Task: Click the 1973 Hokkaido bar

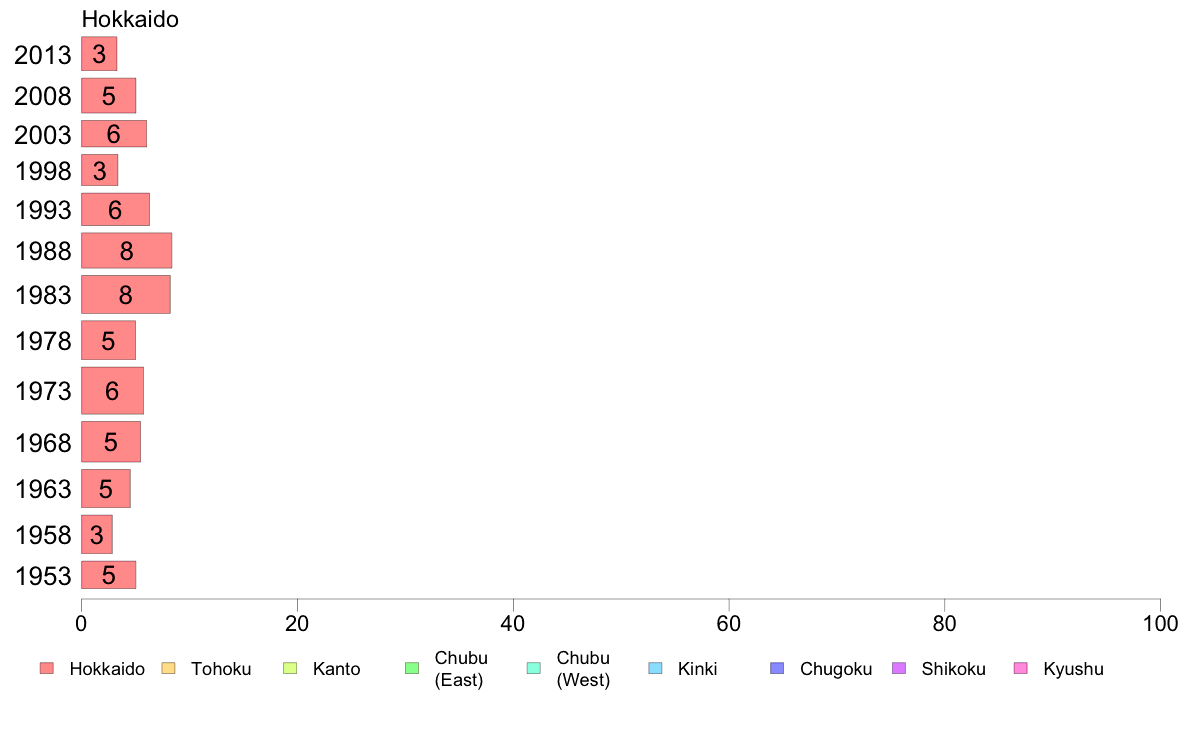Action: (x=112, y=391)
